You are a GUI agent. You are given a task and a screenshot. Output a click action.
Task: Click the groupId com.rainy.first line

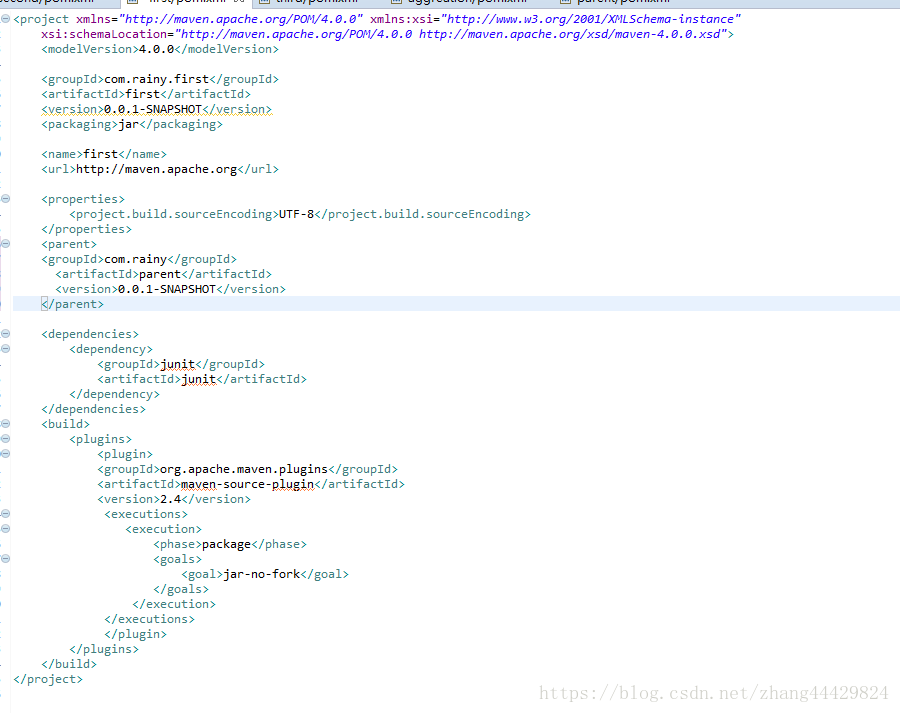[160, 79]
